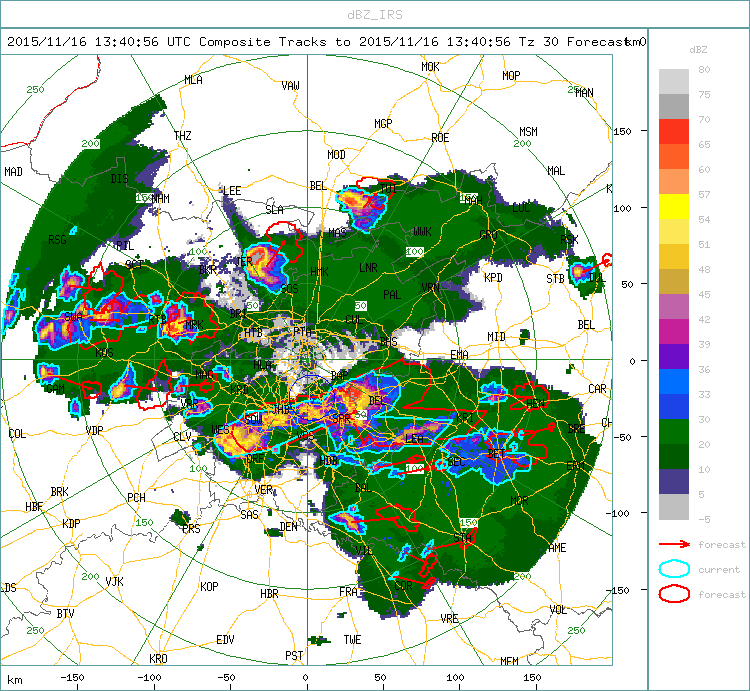The height and width of the screenshot is (691, 750).
Task: Click the Composite Tracks timestamp header line
Action: (x=326, y=42)
